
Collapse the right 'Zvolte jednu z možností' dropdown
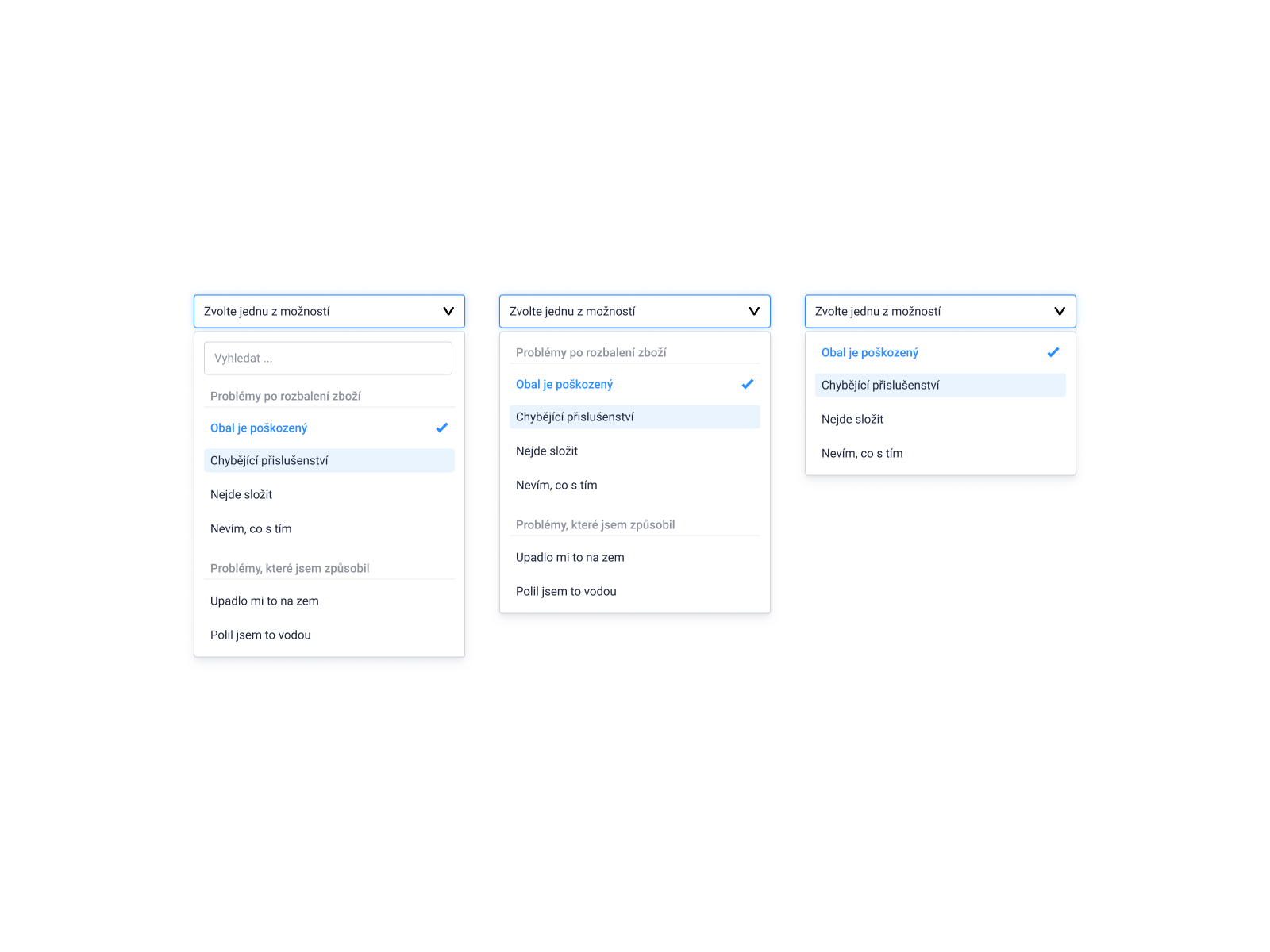point(940,311)
